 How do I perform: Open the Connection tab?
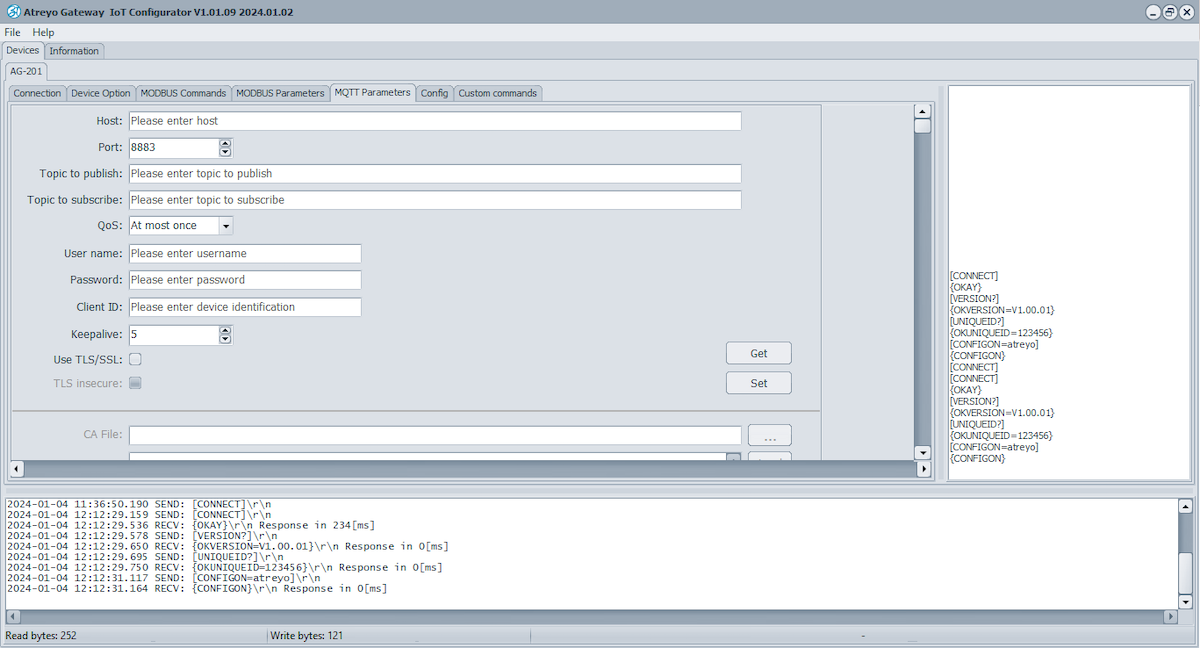(x=37, y=93)
